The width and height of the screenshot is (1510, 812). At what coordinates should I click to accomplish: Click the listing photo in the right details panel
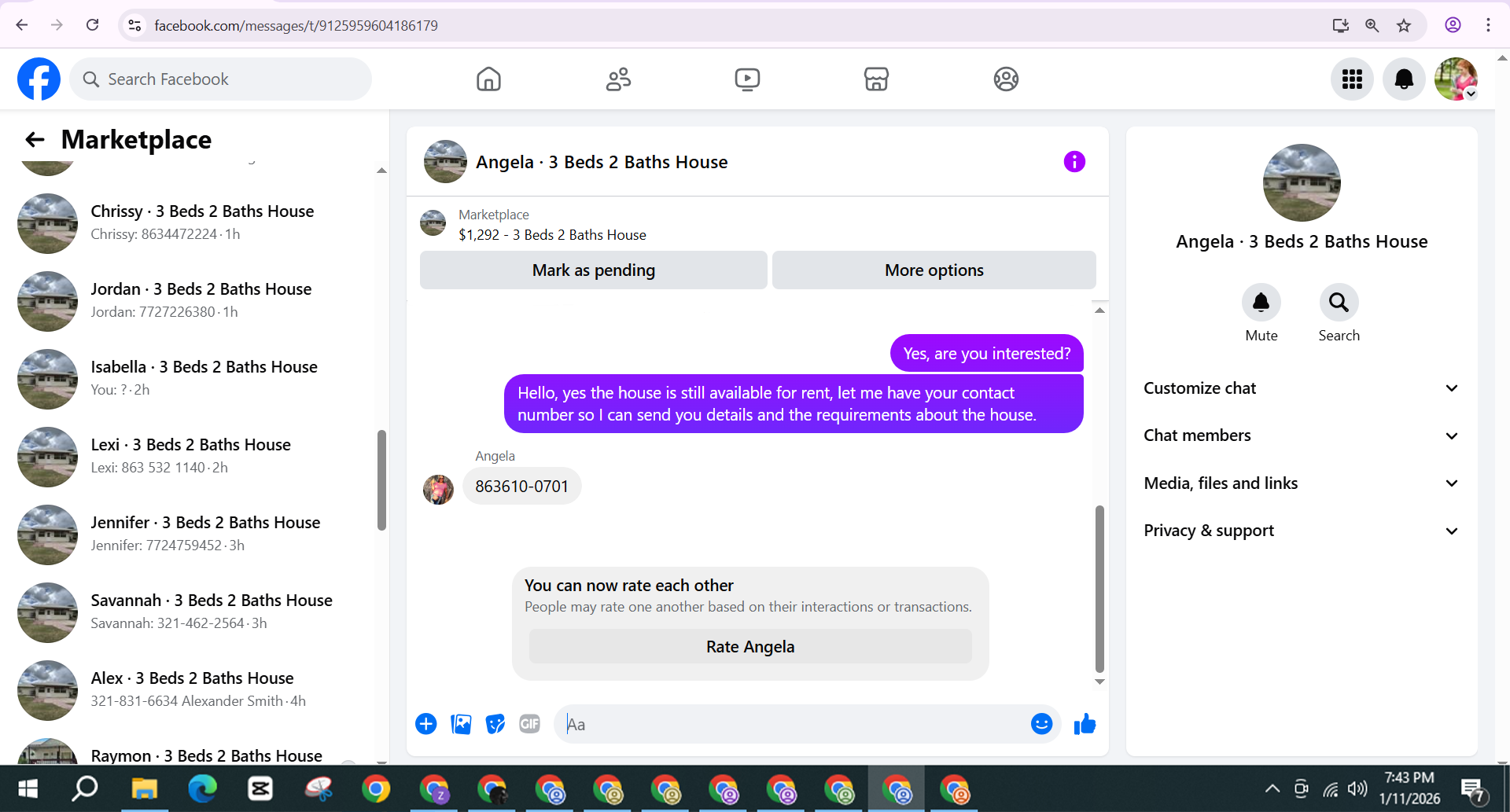click(1302, 182)
